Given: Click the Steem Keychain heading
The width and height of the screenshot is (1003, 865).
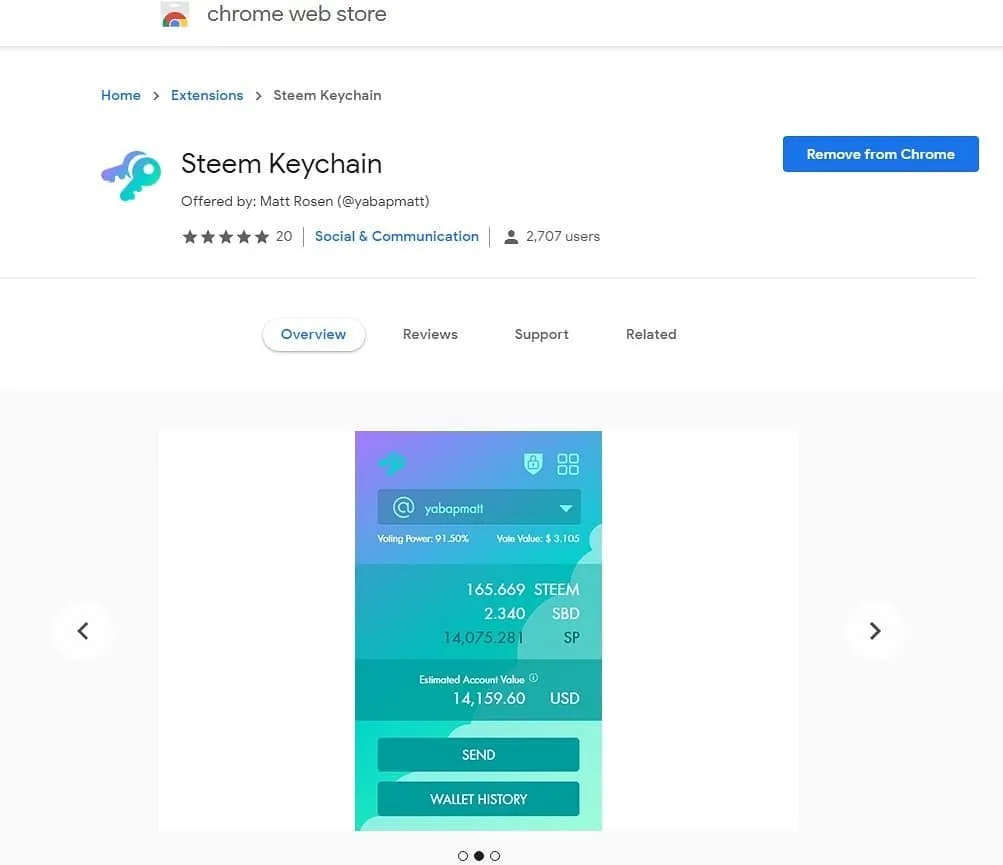Looking at the screenshot, I should pyautogui.click(x=281, y=164).
